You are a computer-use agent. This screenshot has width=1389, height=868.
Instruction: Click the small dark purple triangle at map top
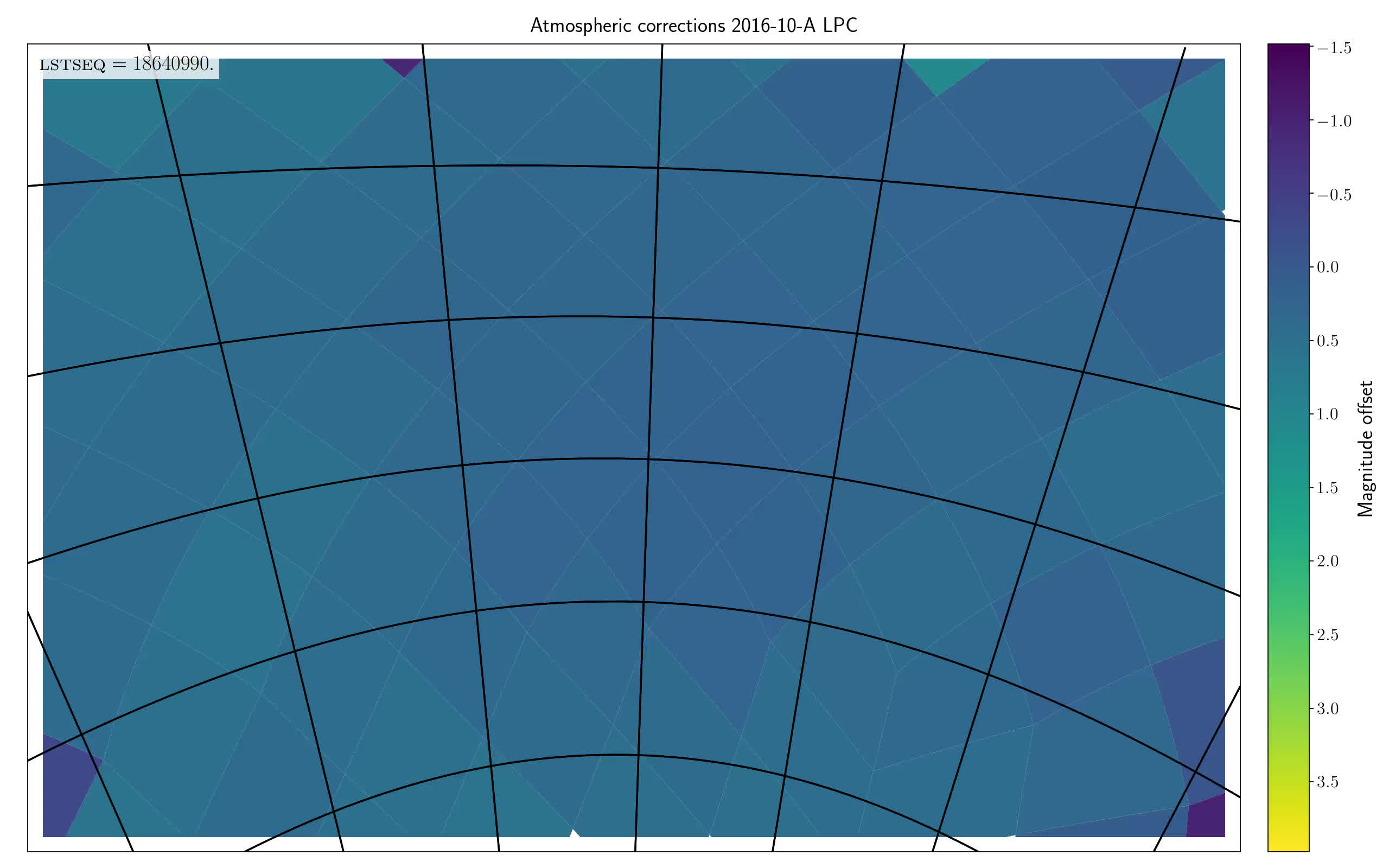(403, 66)
